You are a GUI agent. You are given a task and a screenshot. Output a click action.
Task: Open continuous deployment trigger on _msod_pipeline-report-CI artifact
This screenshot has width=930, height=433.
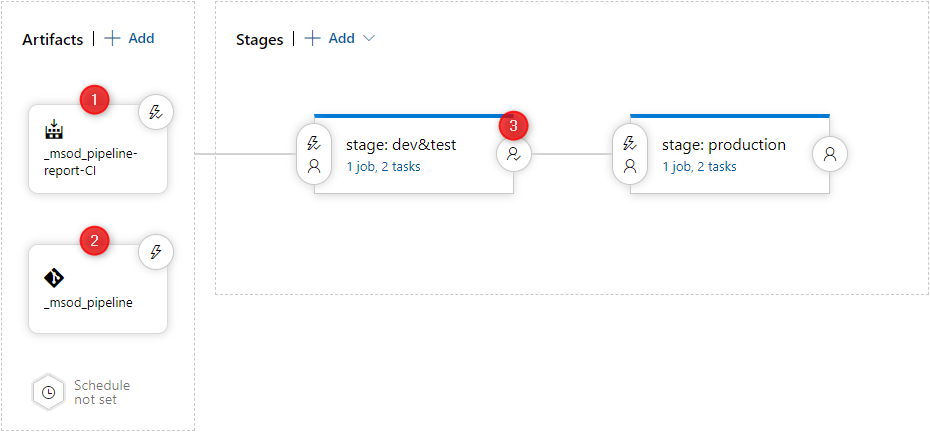click(156, 112)
